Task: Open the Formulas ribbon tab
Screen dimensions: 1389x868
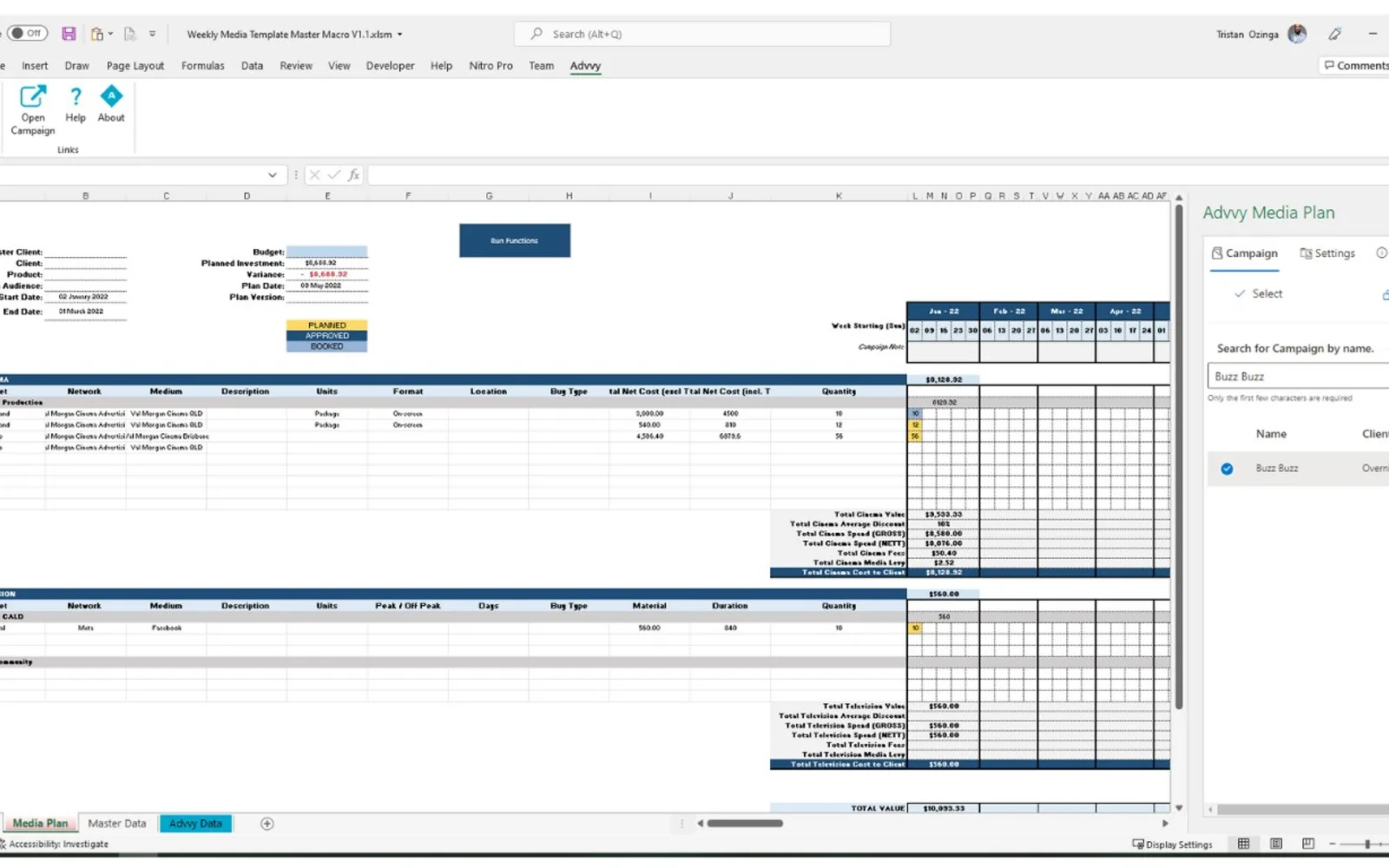Action: coord(202,66)
